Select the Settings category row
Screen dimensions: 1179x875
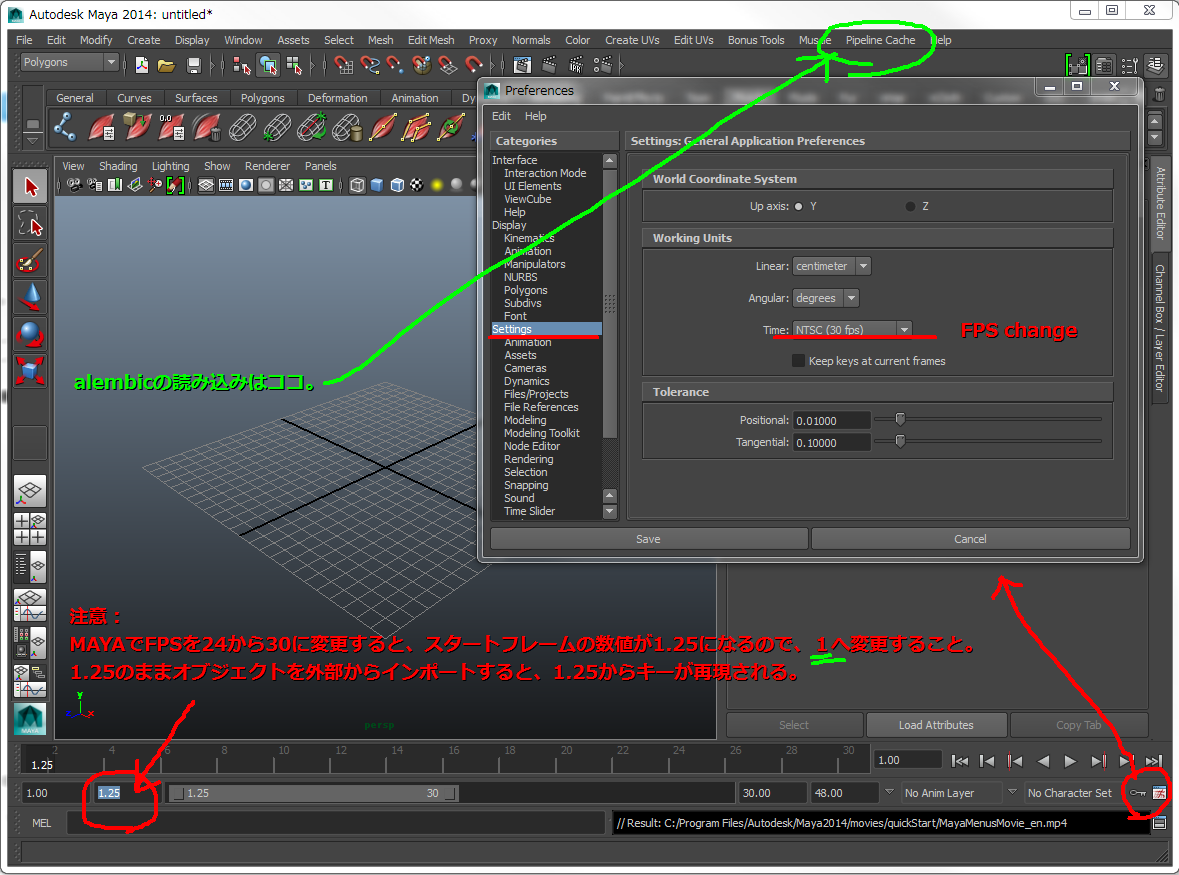[x=546, y=329]
